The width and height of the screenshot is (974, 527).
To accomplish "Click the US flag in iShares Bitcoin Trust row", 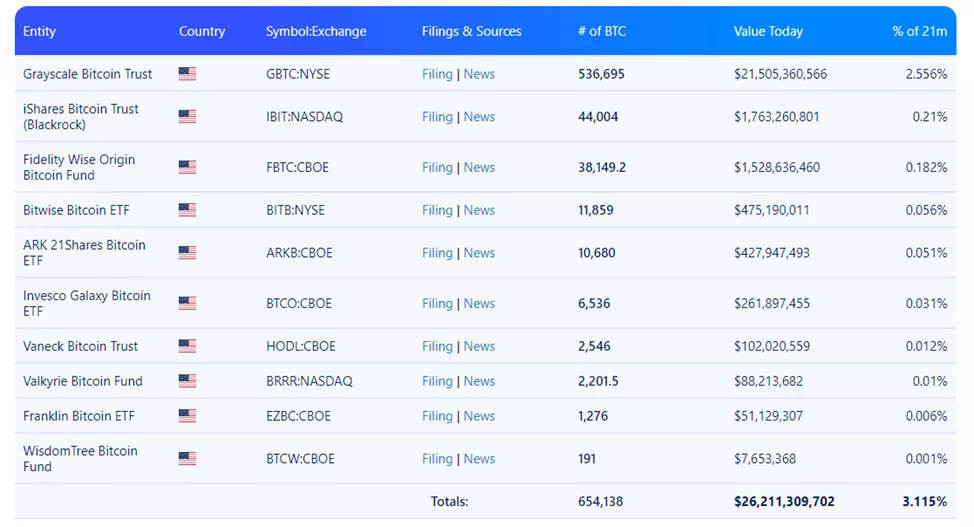I will click(187, 117).
